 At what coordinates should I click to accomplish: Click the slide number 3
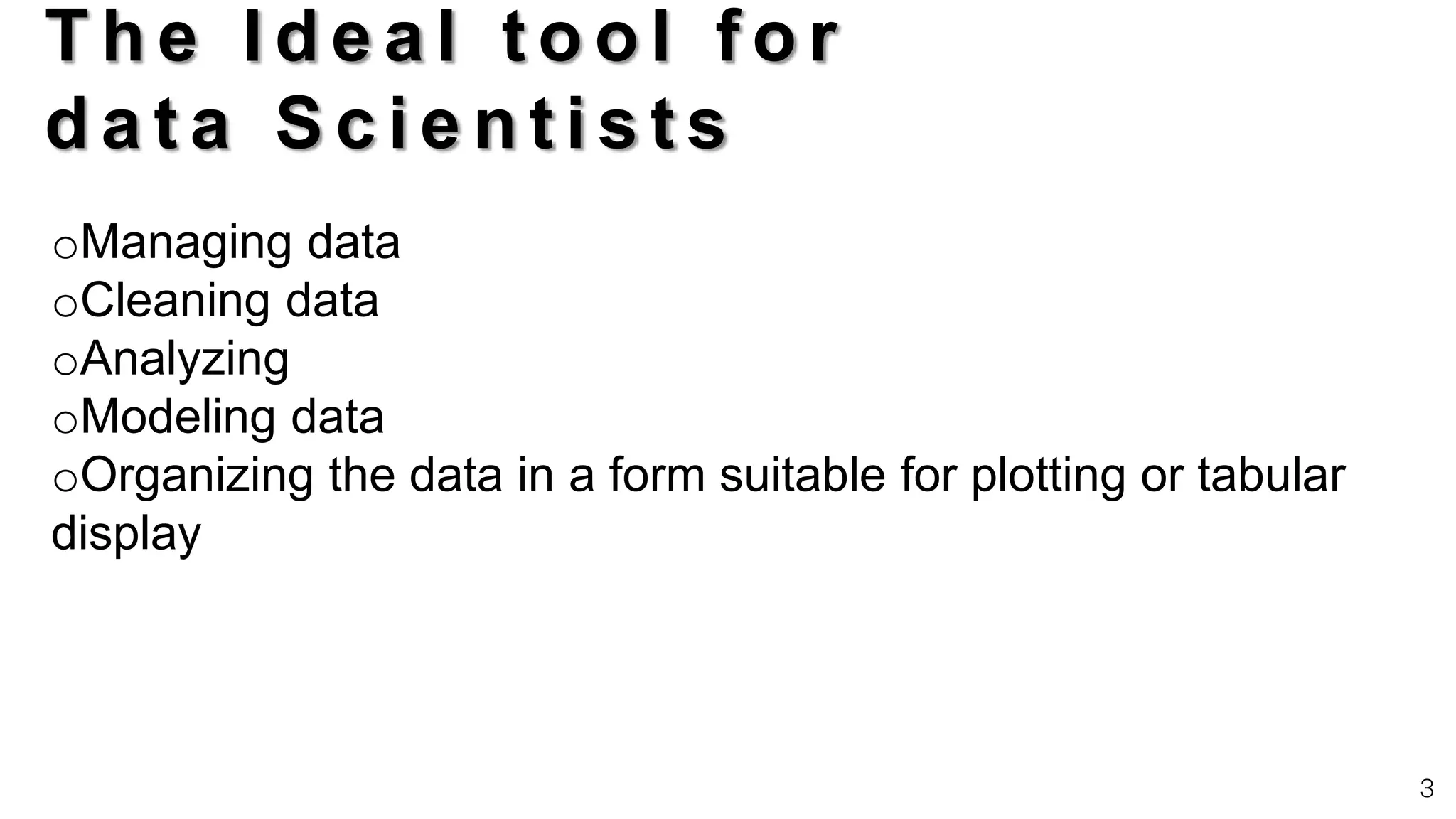1426,789
